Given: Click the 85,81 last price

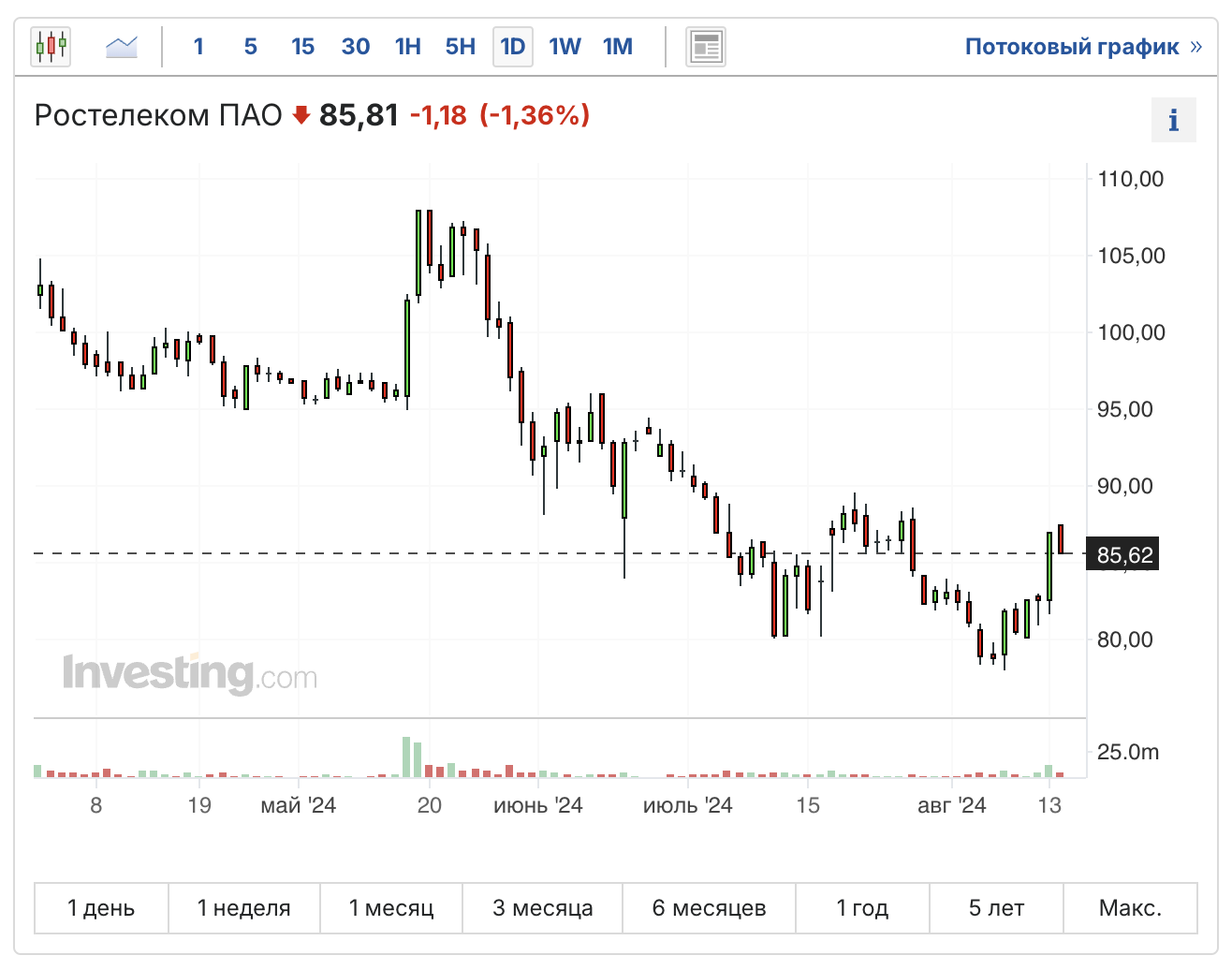Looking at the screenshot, I should pos(359,115).
